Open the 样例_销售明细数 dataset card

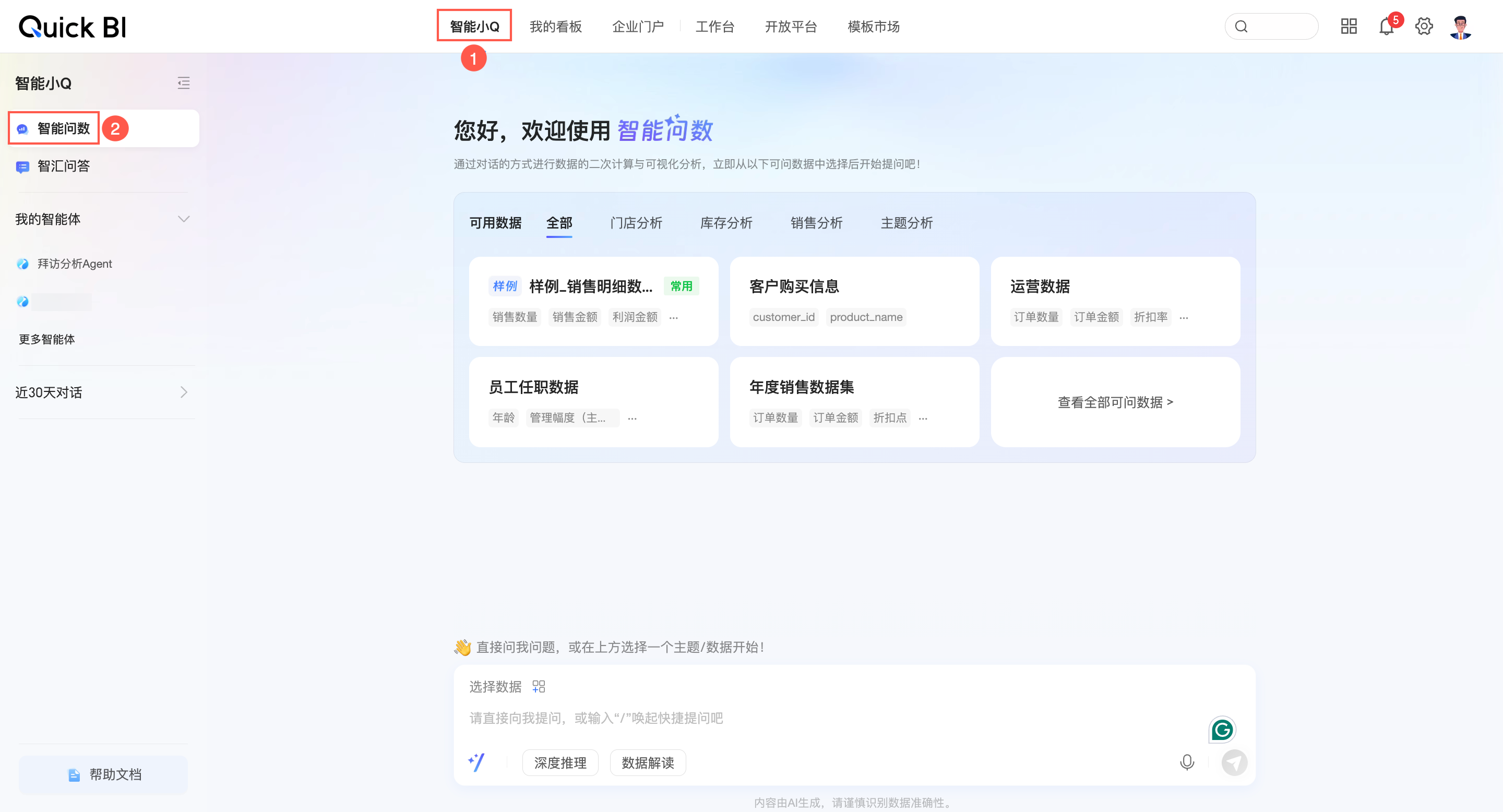point(593,301)
